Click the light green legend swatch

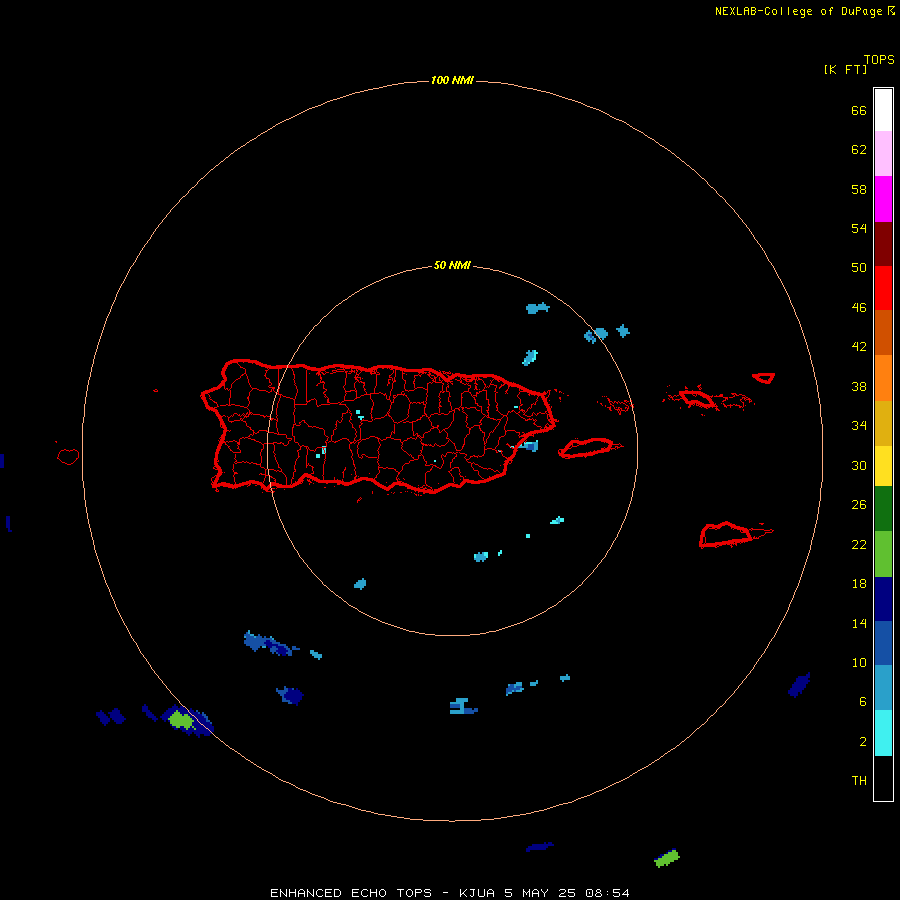coord(883,554)
